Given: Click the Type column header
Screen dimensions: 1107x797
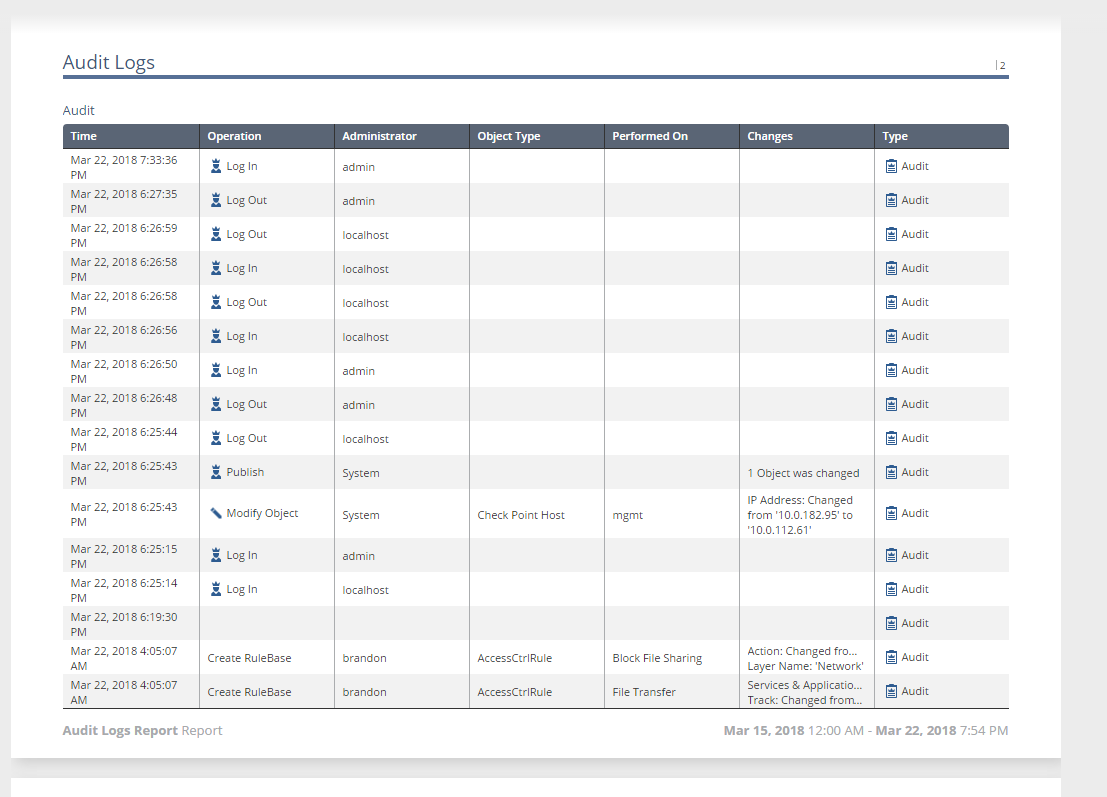Looking at the screenshot, I should pos(942,136).
